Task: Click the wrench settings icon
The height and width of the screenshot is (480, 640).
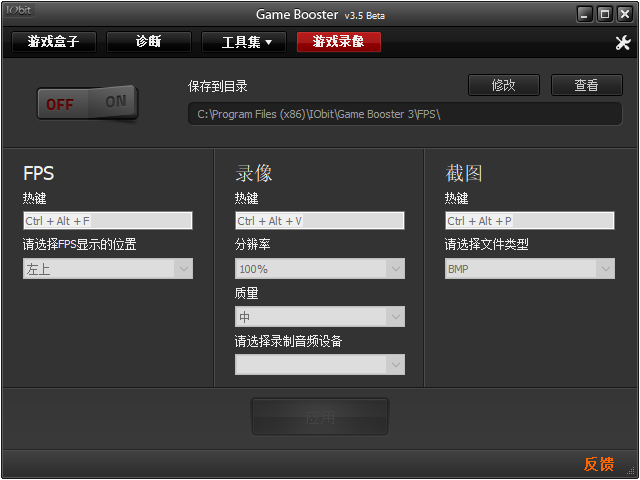Action: pyautogui.click(x=622, y=43)
